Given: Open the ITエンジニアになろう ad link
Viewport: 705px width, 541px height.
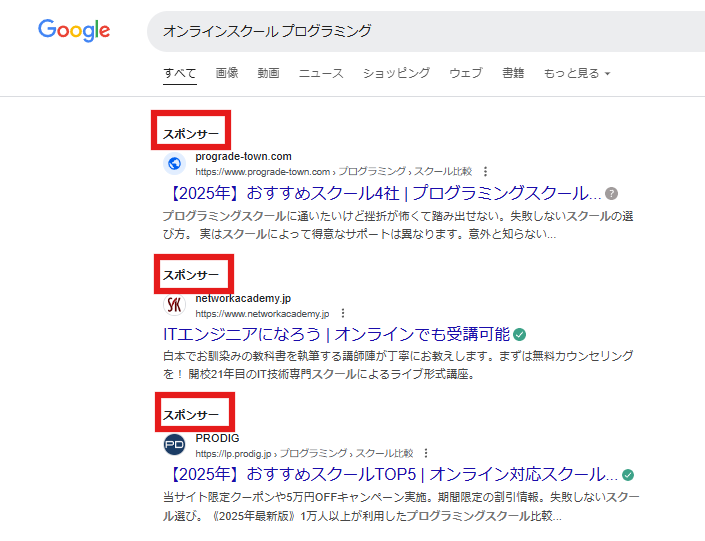Looking at the screenshot, I should coord(336,335).
